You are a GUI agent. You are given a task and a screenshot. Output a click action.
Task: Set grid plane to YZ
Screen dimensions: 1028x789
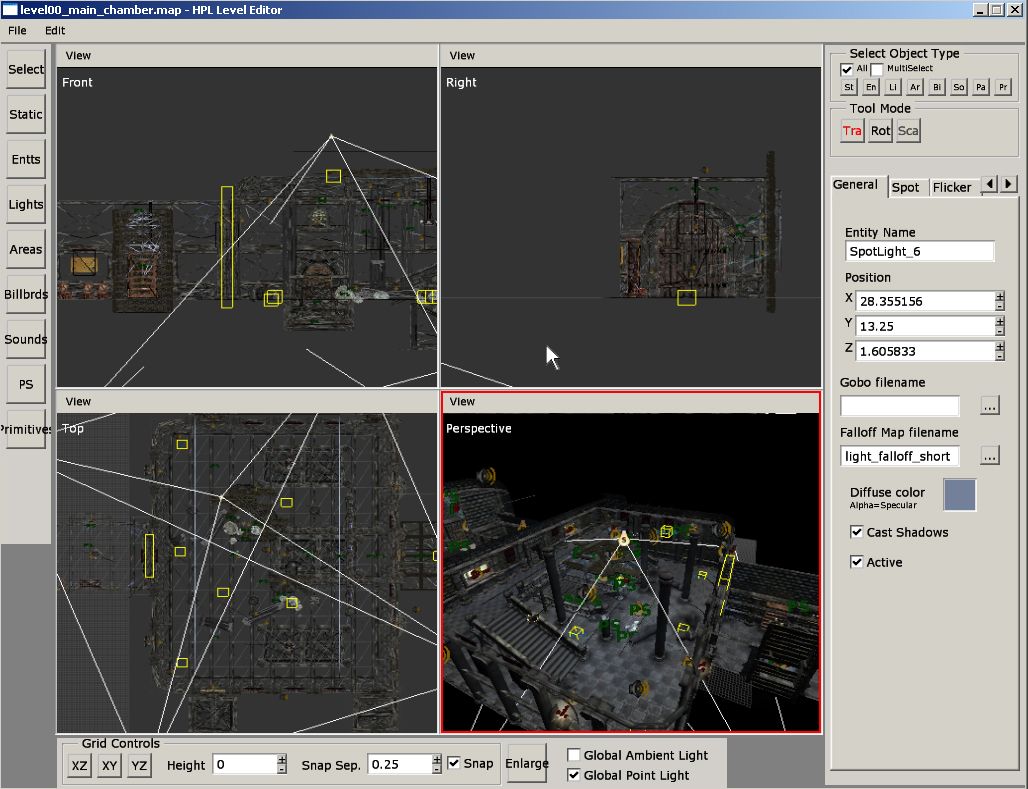[139, 765]
